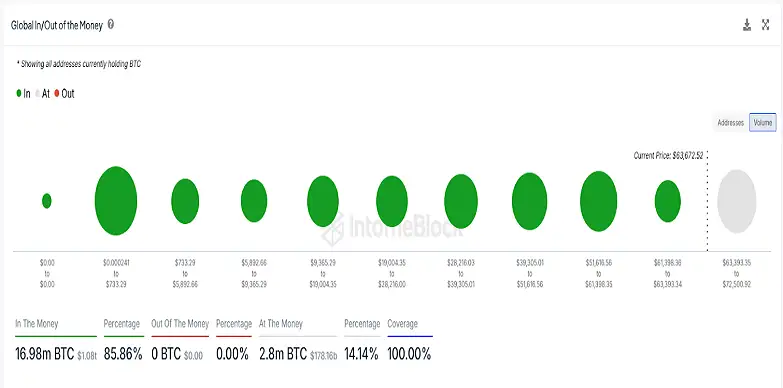This screenshot has height=388, width=783.
Task: Click the download chart icon
Action: point(747,25)
